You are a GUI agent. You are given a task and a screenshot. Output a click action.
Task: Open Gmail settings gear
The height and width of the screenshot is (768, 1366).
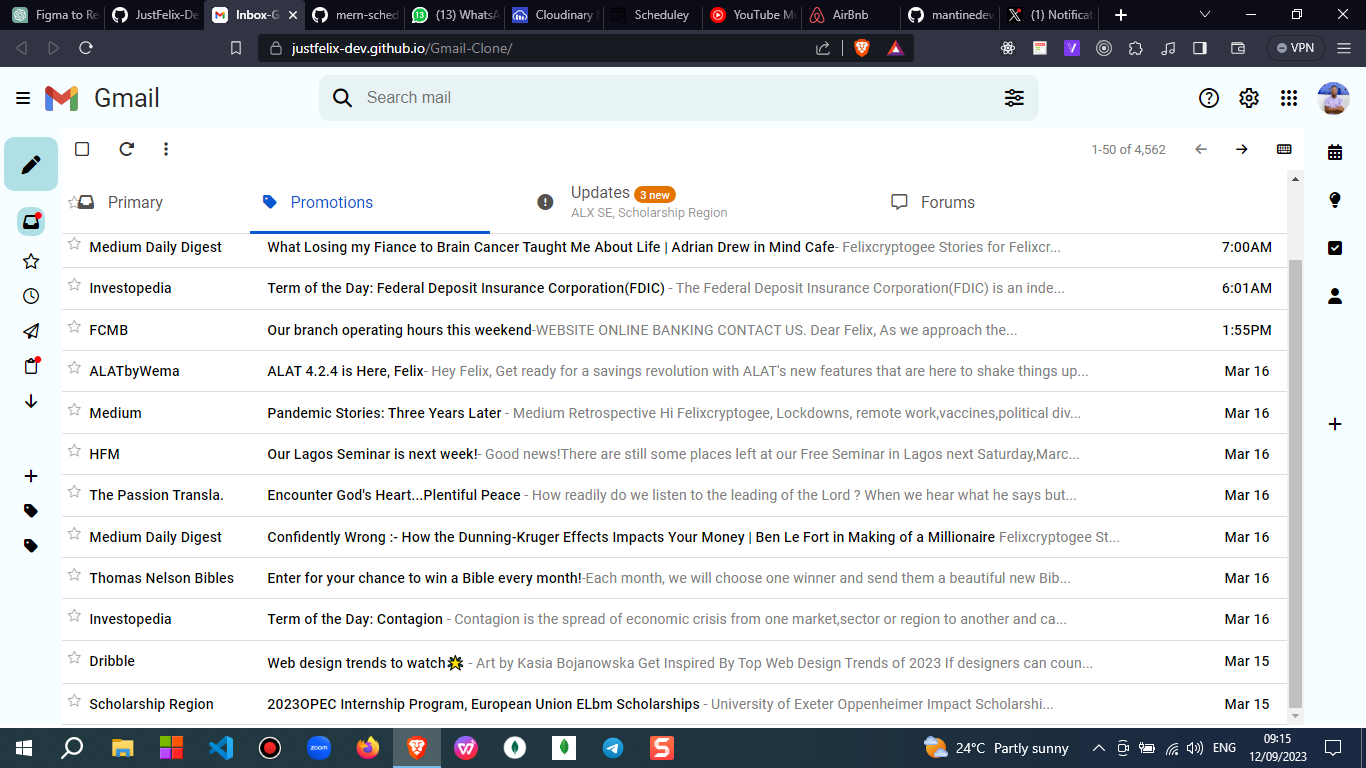pyautogui.click(x=1248, y=98)
